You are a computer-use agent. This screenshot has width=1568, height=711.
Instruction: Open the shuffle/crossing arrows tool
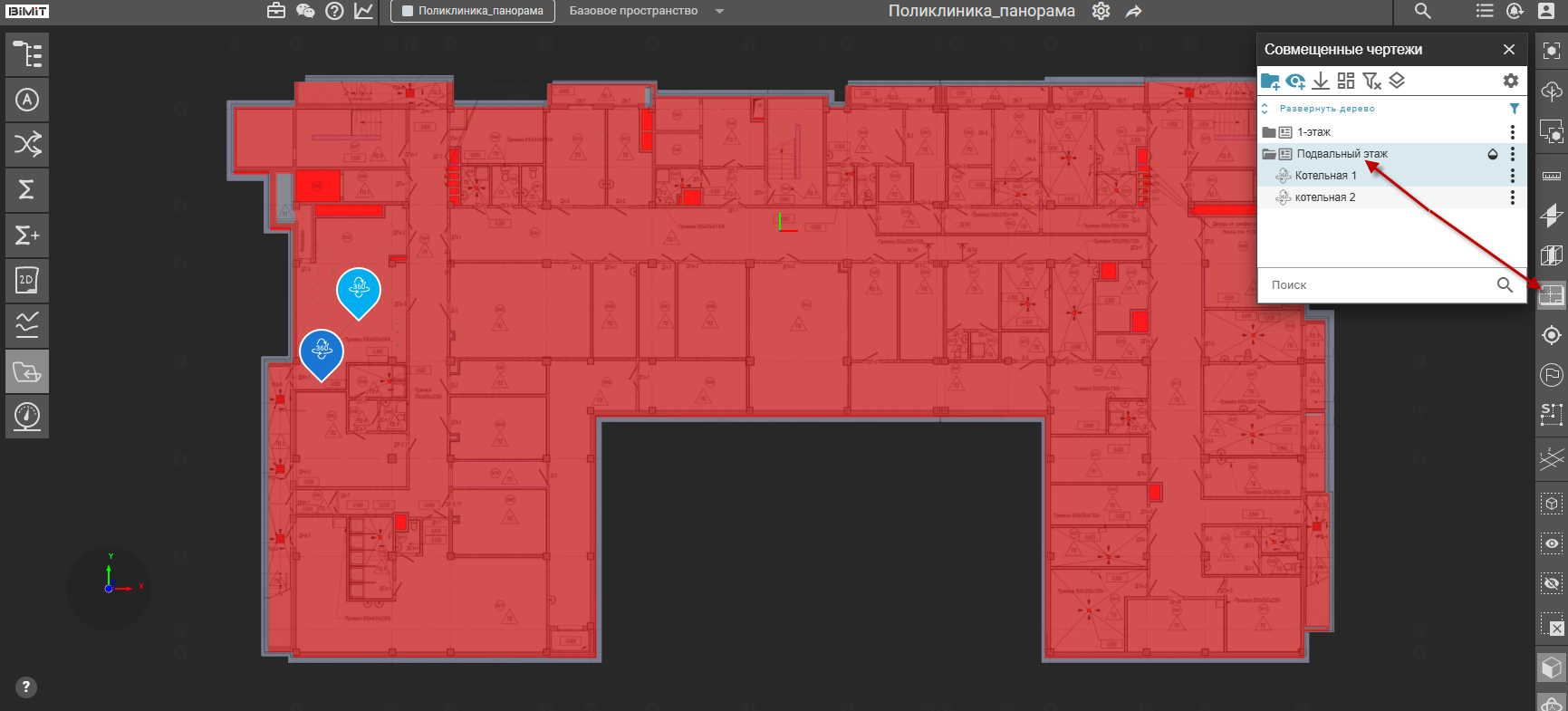(27, 145)
